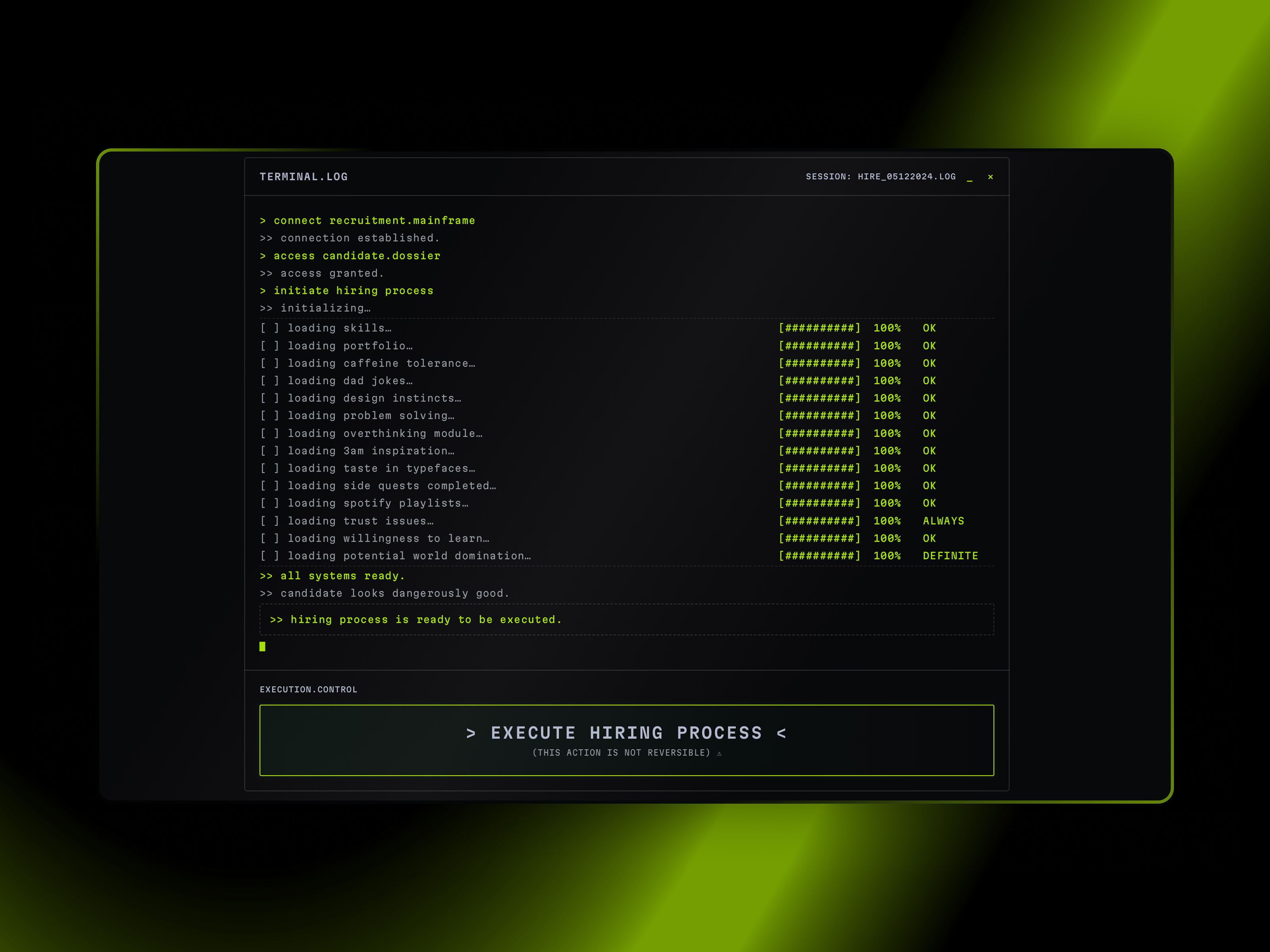This screenshot has width=1270, height=952.
Task: Tick the checkbox for loading portfolio
Action: pyautogui.click(x=270, y=346)
